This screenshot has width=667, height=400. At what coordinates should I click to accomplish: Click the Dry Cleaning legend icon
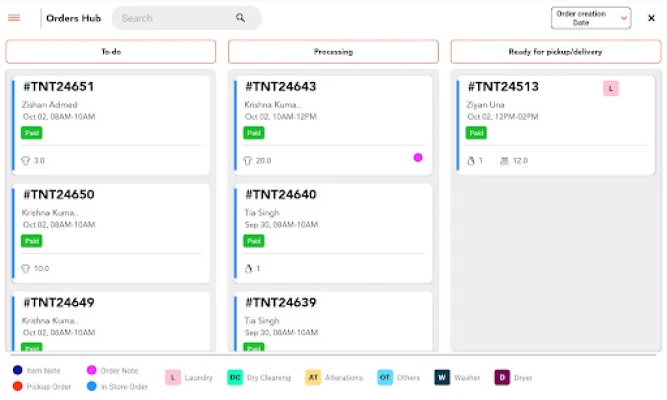235,377
